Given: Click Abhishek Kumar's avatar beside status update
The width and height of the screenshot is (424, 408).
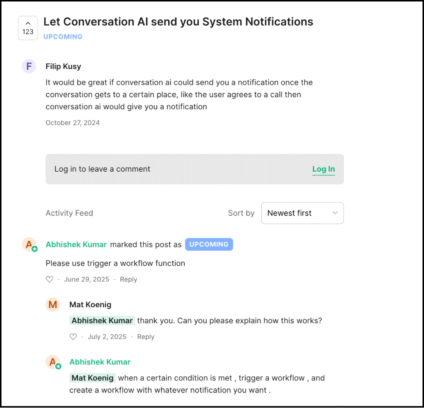Looking at the screenshot, I should 30,245.
